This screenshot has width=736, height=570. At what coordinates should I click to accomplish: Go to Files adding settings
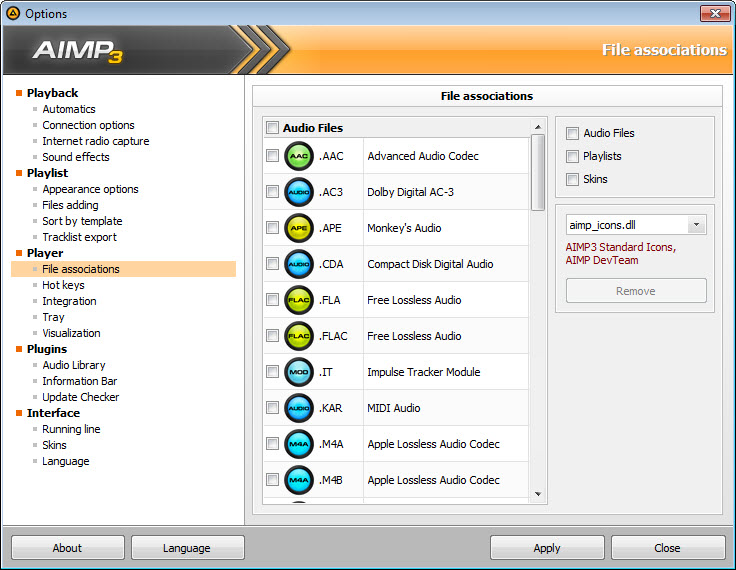tap(70, 205)
